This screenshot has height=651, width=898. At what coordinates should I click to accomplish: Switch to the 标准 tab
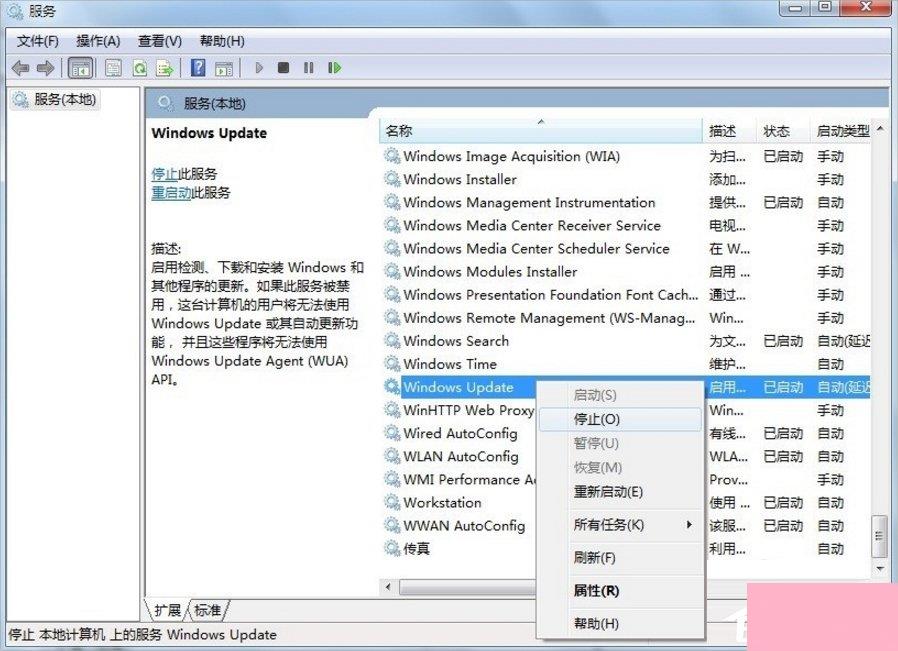pos(208,610)
